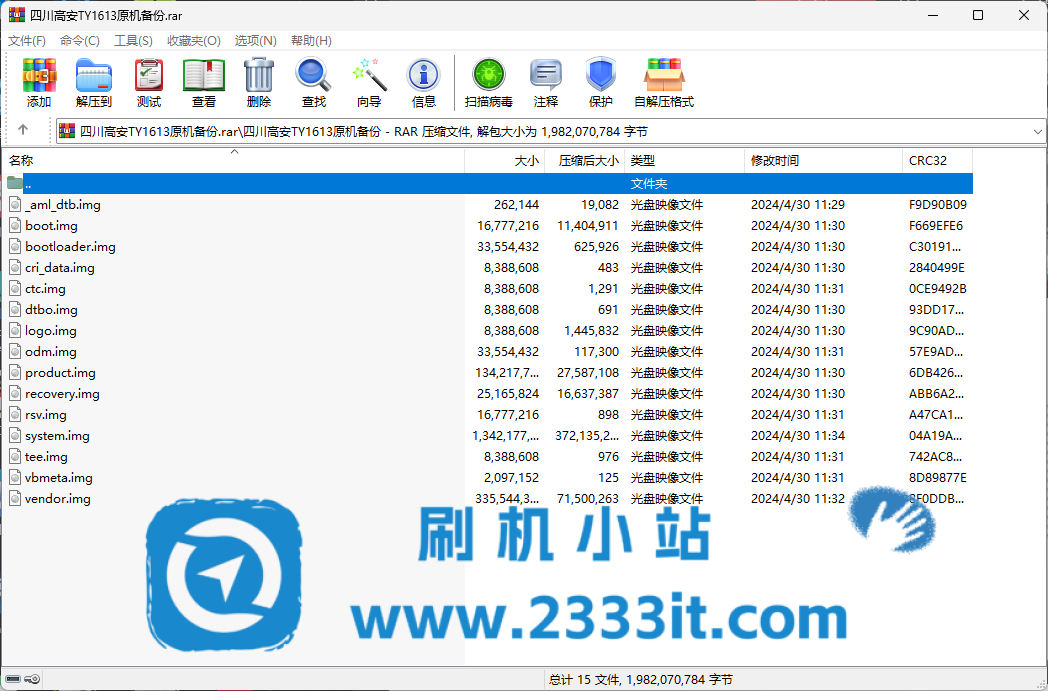
Task: Click the SFX (自解压格式) icon
Action: (x=664, y=82)
